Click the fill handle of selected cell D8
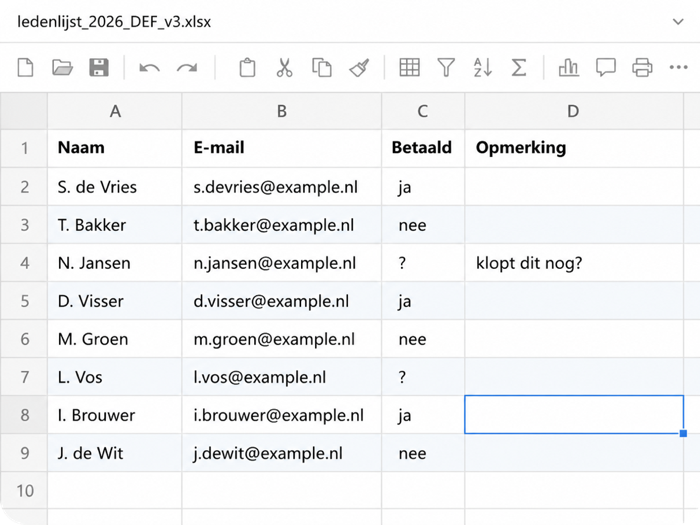The height and width of the screenshot is (525, 700). 683,433
